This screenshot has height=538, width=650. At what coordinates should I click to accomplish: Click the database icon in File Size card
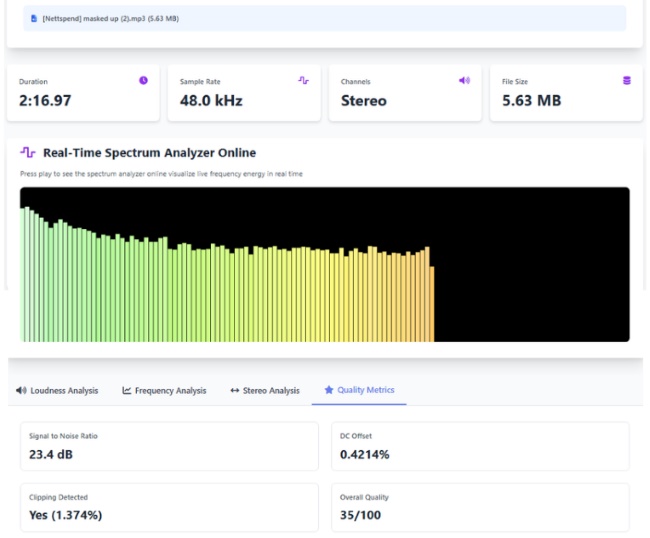[627, 81]
